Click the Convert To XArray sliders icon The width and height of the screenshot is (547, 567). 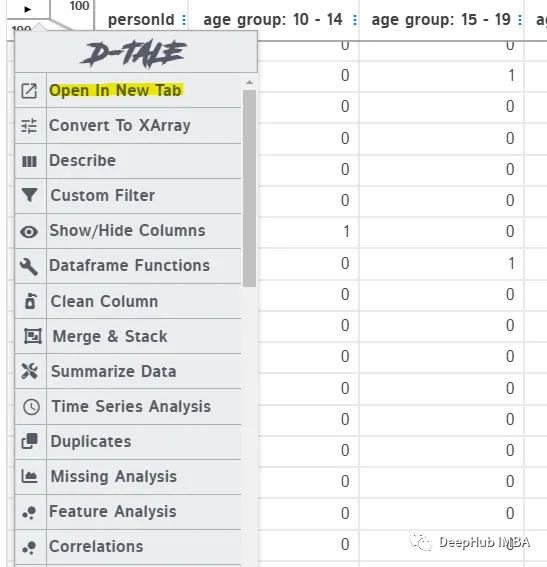pos(29,126)
